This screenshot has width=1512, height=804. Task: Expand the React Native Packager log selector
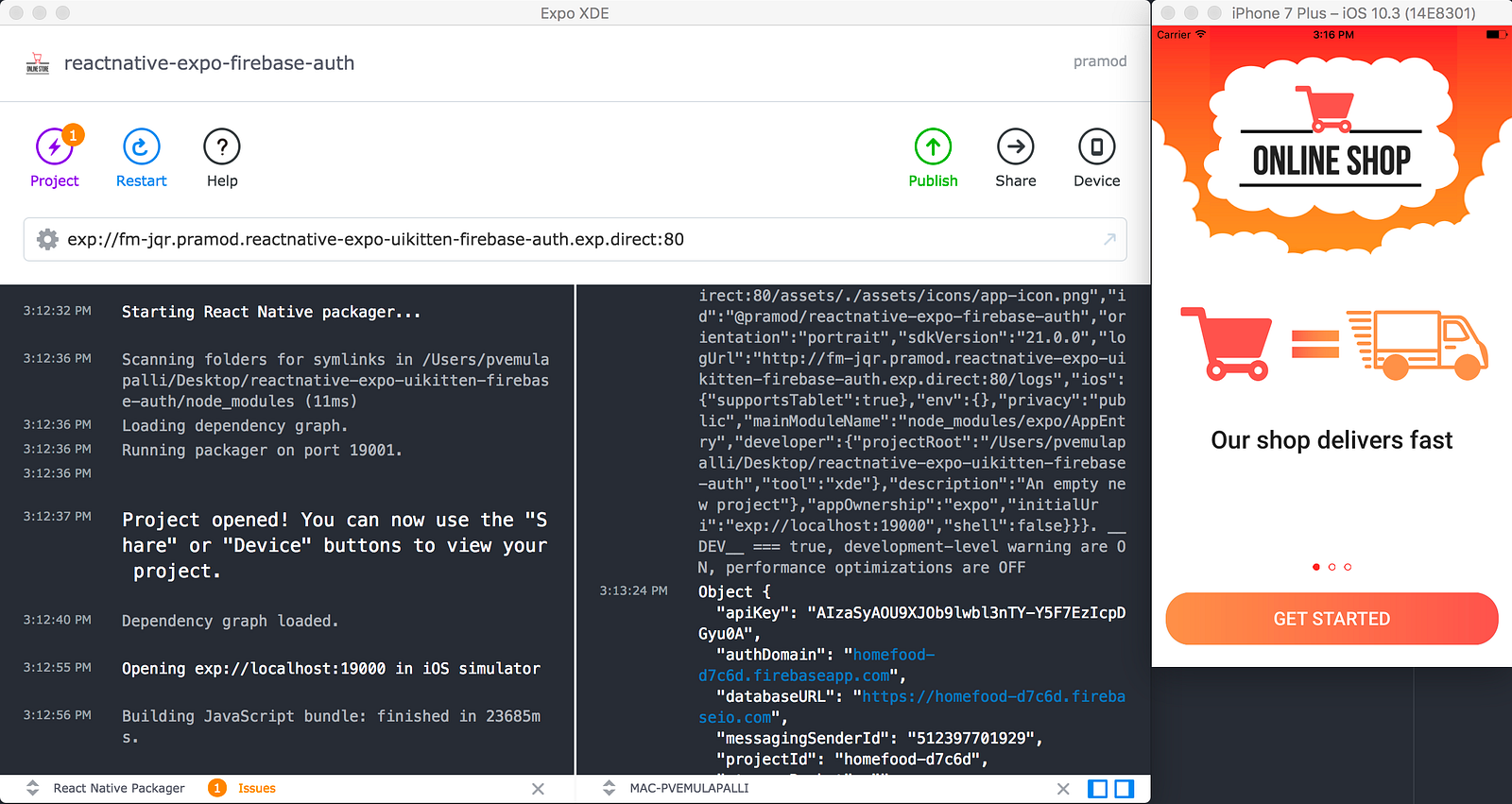pos(32,788)
